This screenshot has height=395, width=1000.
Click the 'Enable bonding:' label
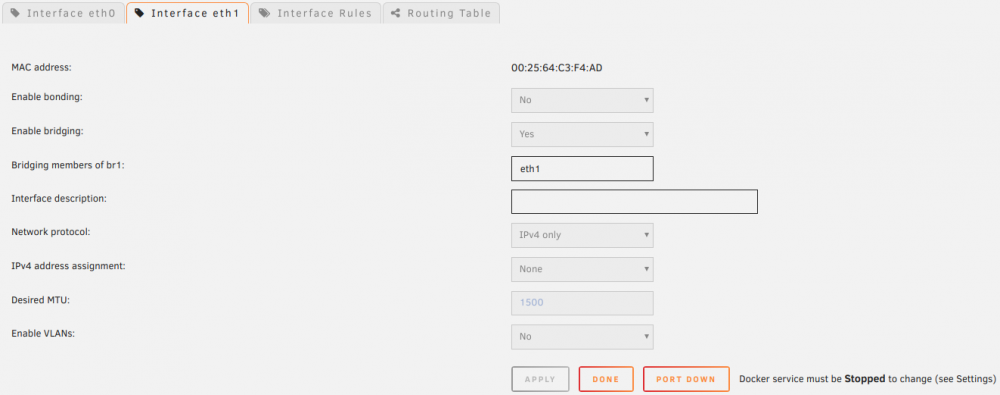pyautogui.click(x=48, y=97)
